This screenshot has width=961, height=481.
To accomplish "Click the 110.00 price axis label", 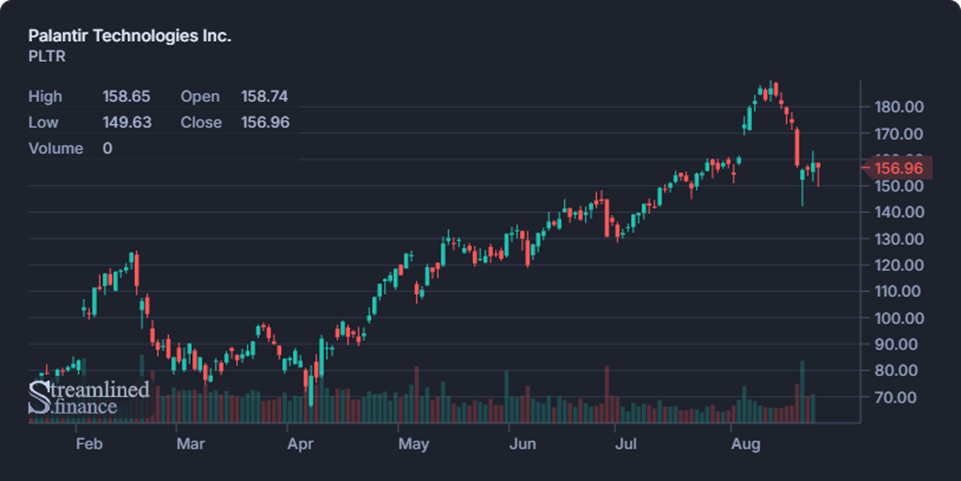I will 899,291.
